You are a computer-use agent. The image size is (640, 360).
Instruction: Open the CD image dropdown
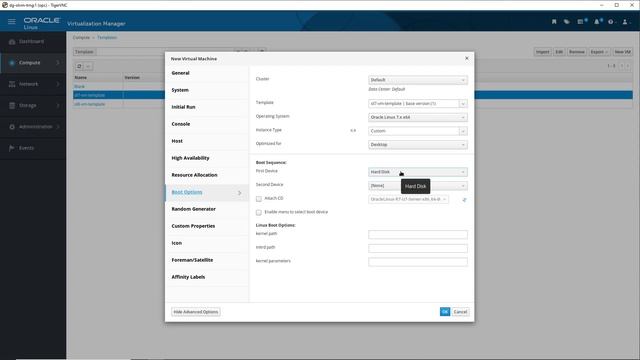(x=408, y=199)
